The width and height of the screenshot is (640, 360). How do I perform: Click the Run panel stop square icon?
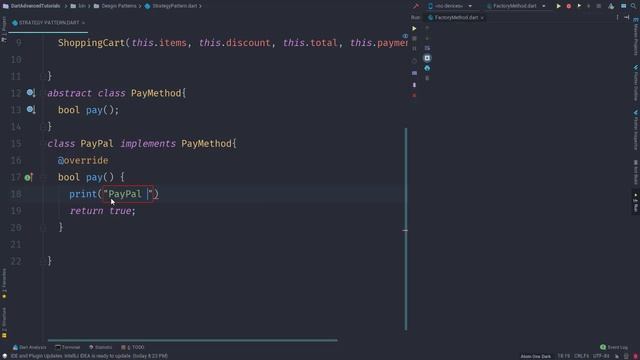tap(414, 38)
